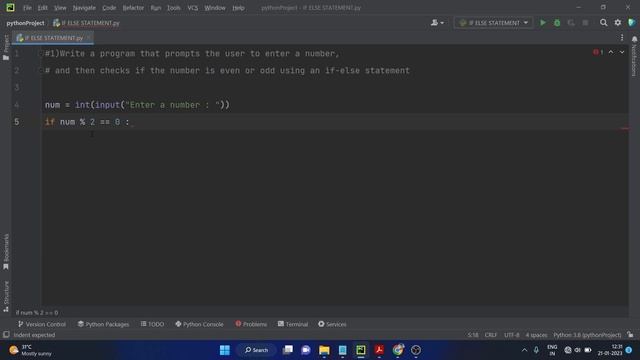Jump to next highlighted error arrow

pos(622,52)
